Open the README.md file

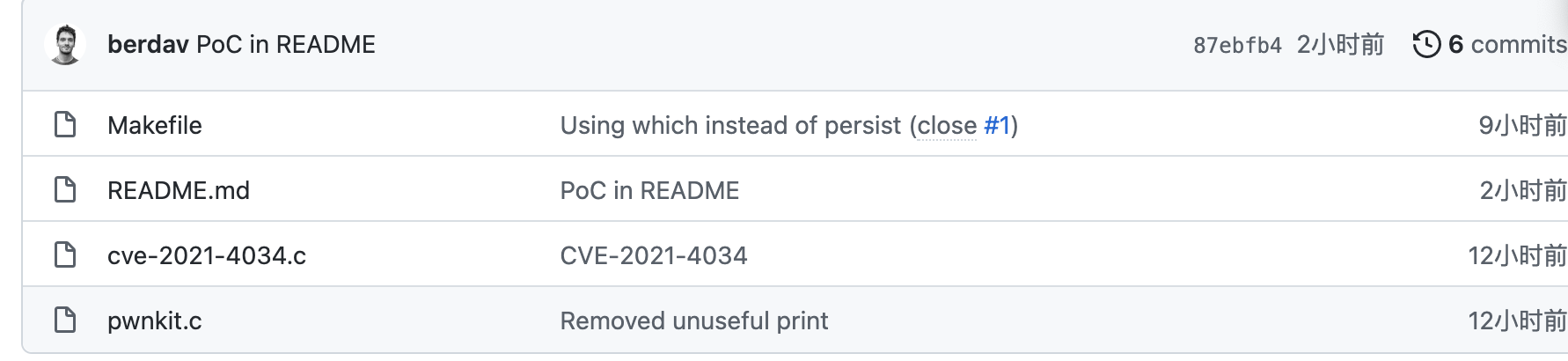pos(179,191)
